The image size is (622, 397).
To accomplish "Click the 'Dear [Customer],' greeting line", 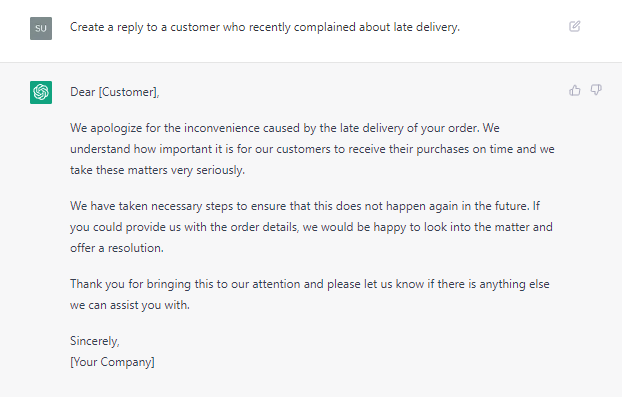I will (x=115, y=92).
